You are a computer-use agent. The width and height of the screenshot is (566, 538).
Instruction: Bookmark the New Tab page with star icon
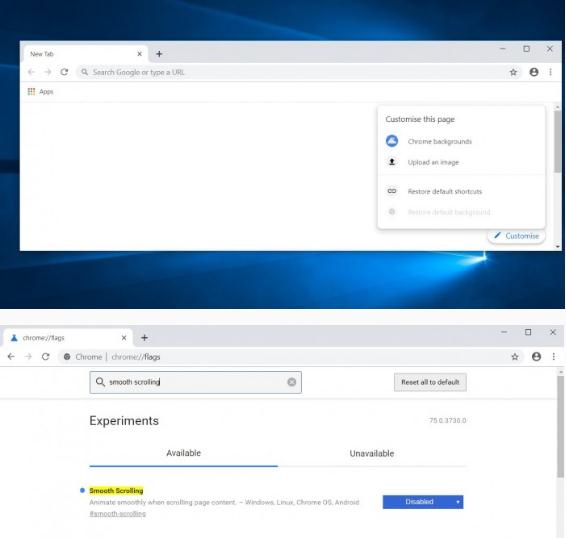(513, 73)
